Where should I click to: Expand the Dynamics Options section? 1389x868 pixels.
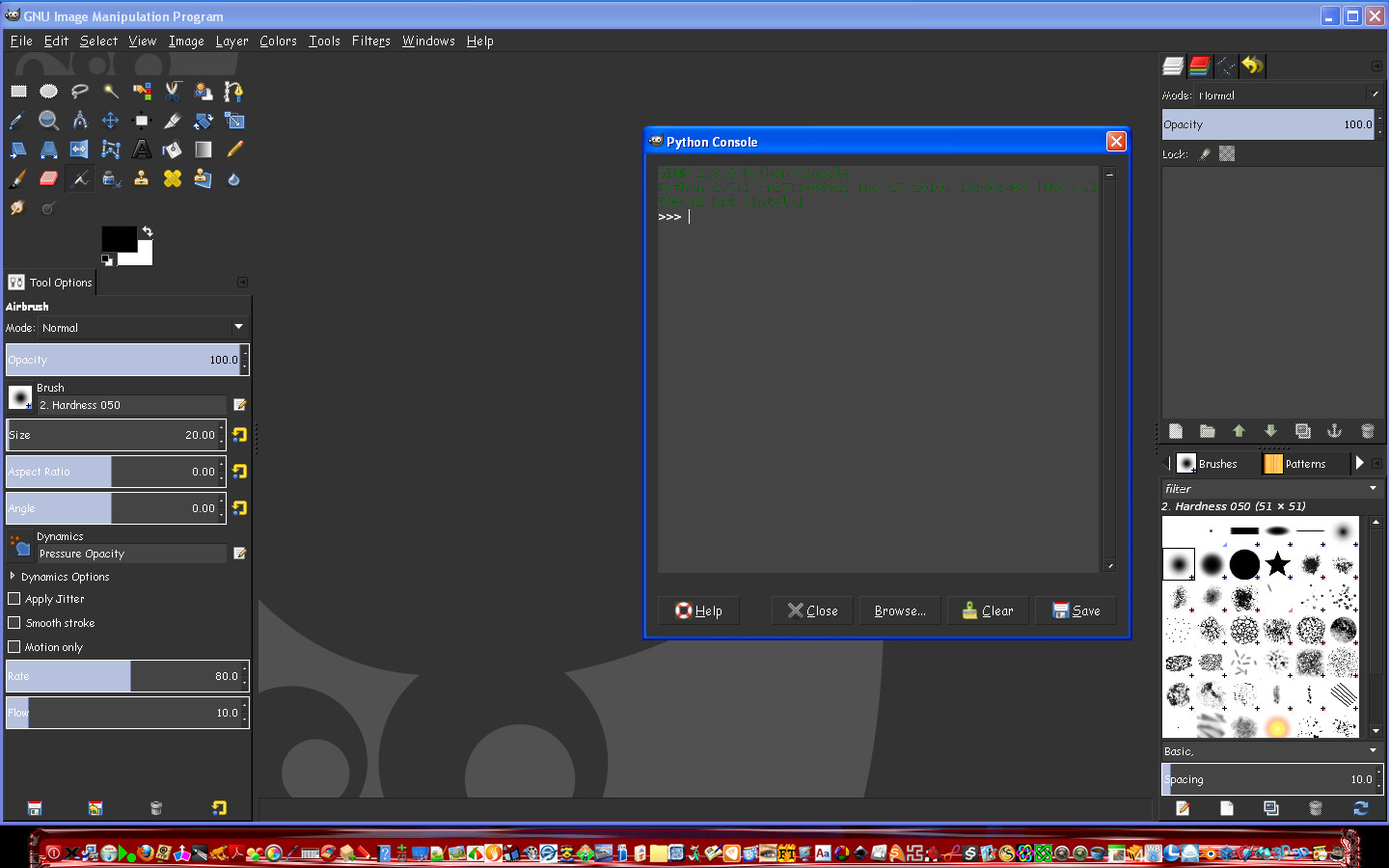pos(13,576)
